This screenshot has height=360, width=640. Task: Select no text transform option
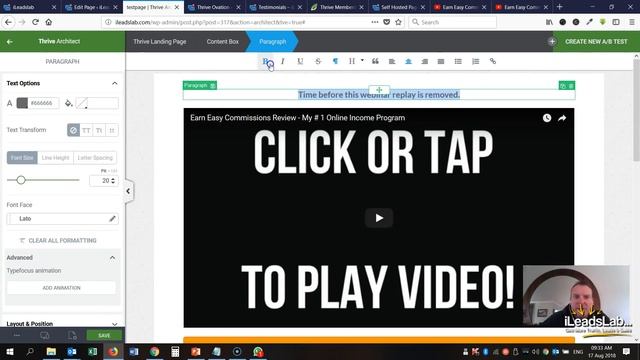(x=73, y=130)
